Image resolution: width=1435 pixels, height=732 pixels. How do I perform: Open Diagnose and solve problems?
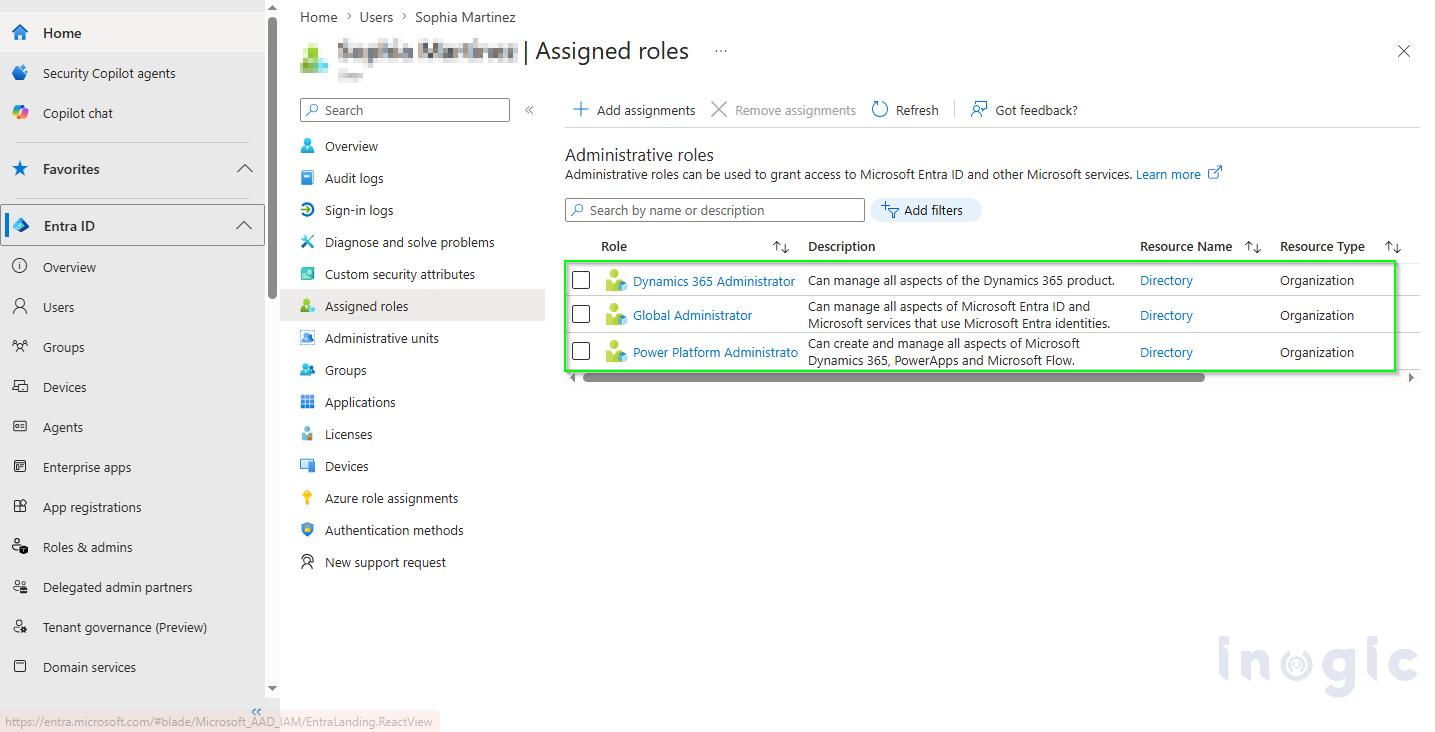[412, 242]
